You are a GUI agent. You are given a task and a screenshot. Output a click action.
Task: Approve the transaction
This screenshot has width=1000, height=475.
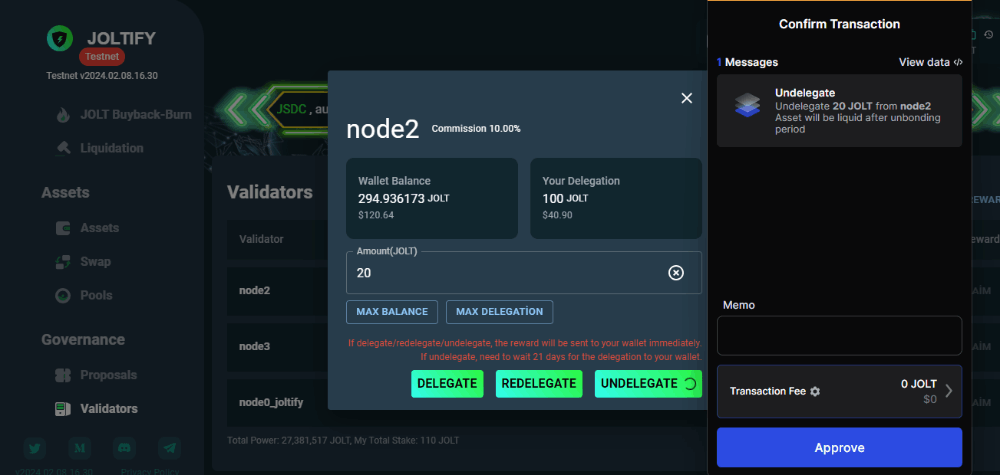[x=839, y=448]
